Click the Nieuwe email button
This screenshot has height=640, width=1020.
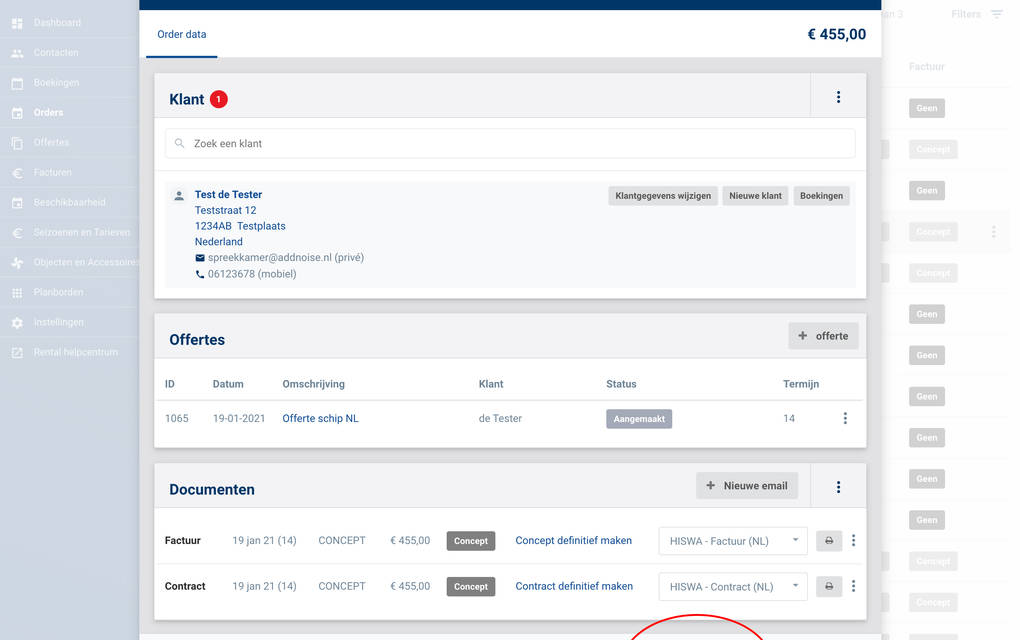(x=747, y=486)
